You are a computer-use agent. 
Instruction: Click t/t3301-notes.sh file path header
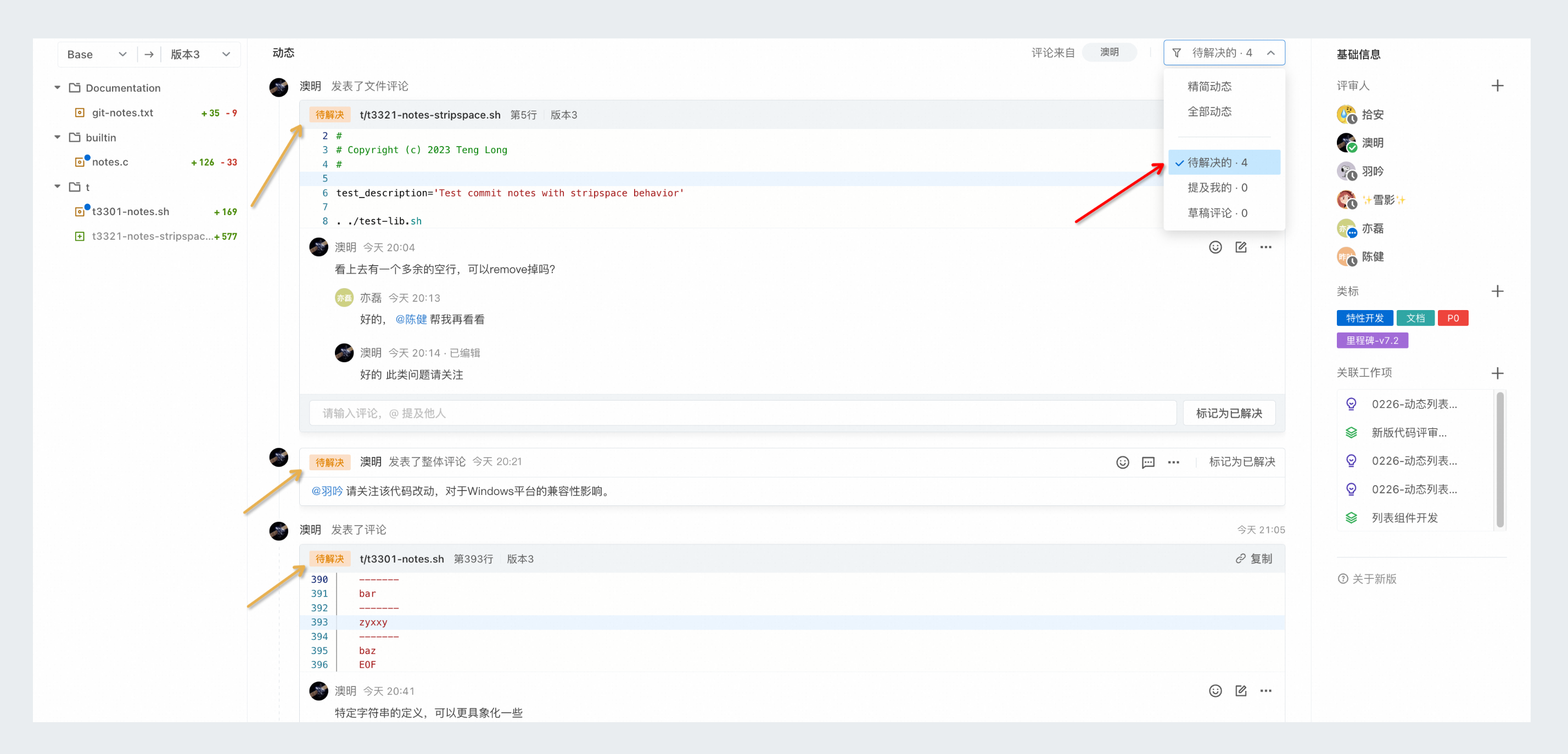pyautogui.click(x=402, y=559)
